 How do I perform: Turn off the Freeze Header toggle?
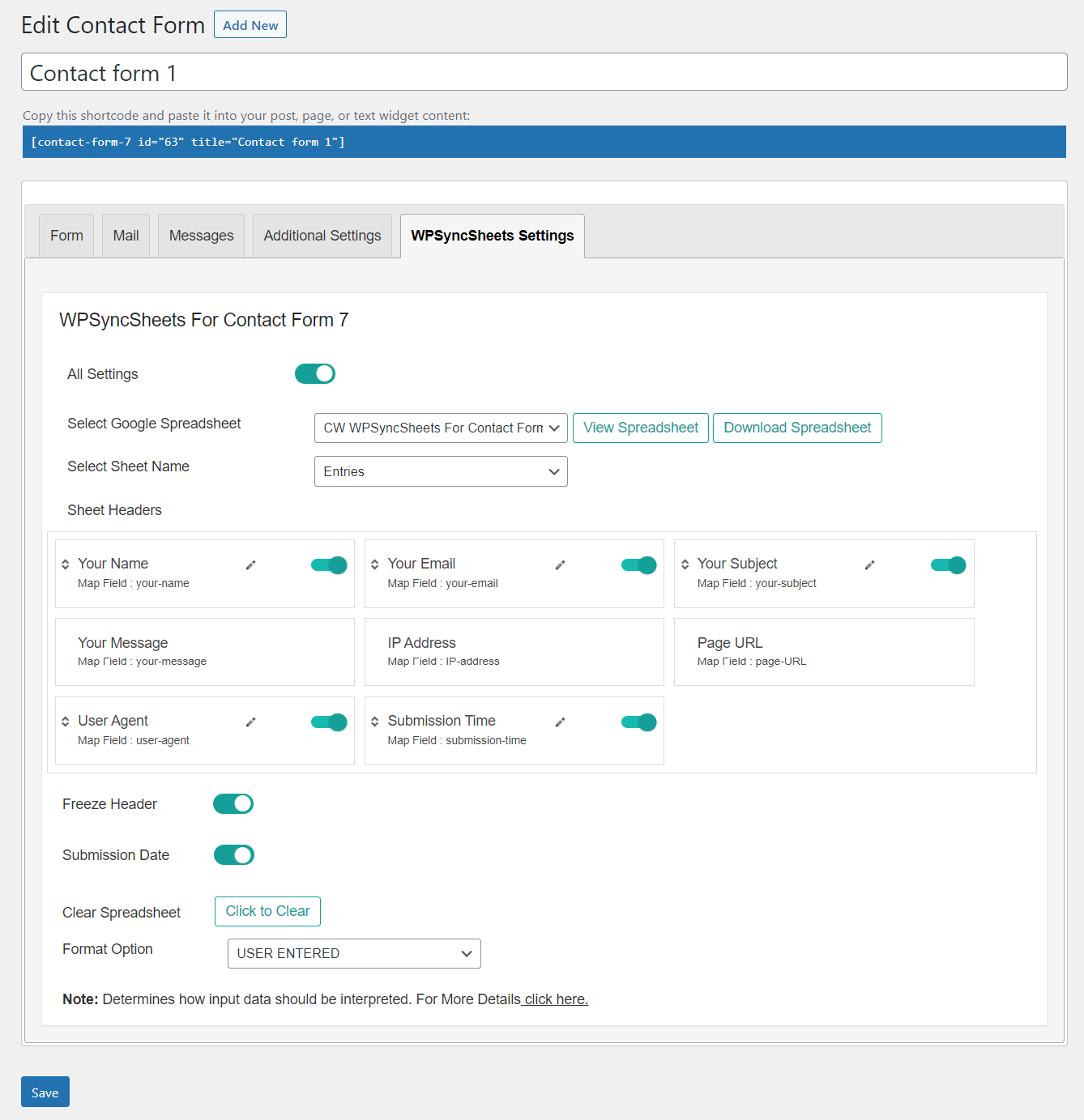click(233, 803)
